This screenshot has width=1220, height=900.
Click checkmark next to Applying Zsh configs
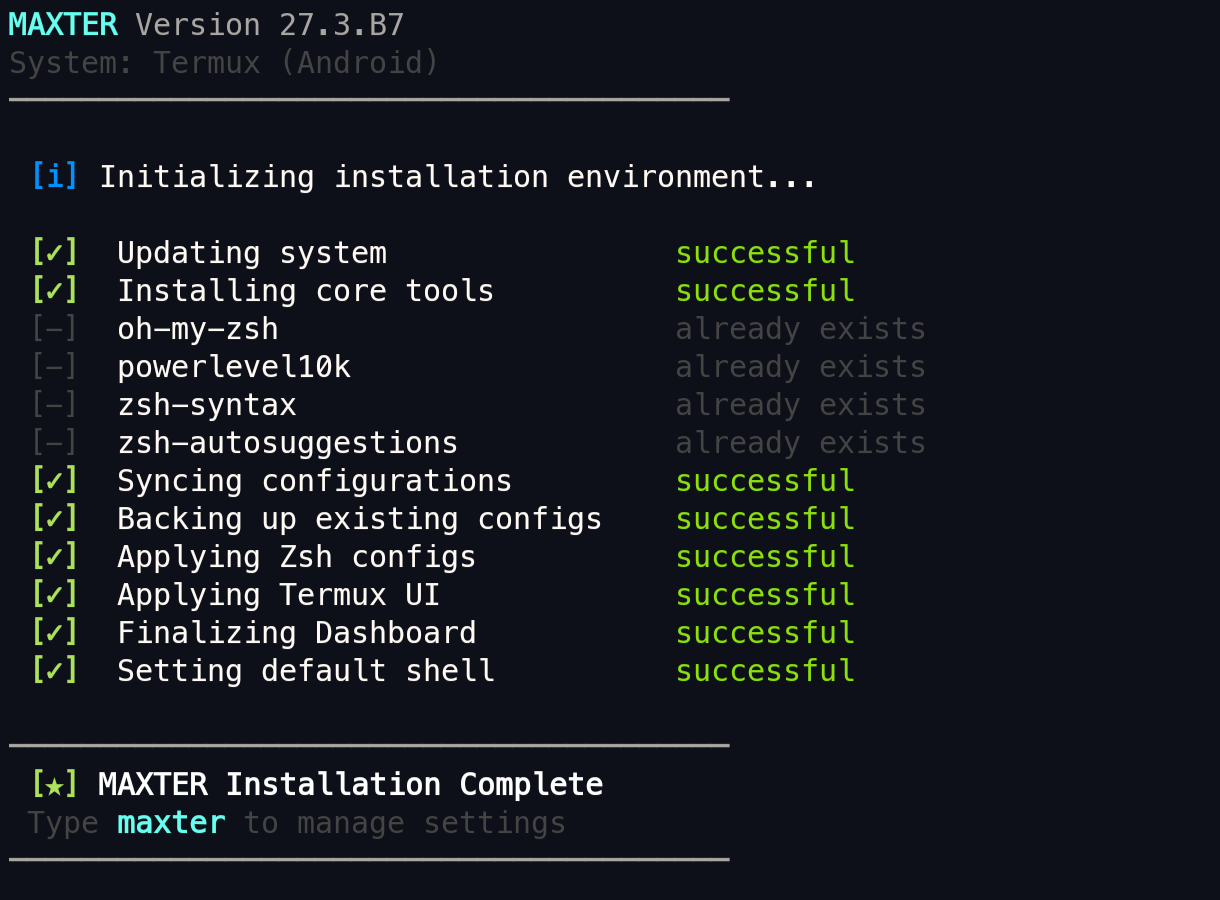tap(54, 557)
